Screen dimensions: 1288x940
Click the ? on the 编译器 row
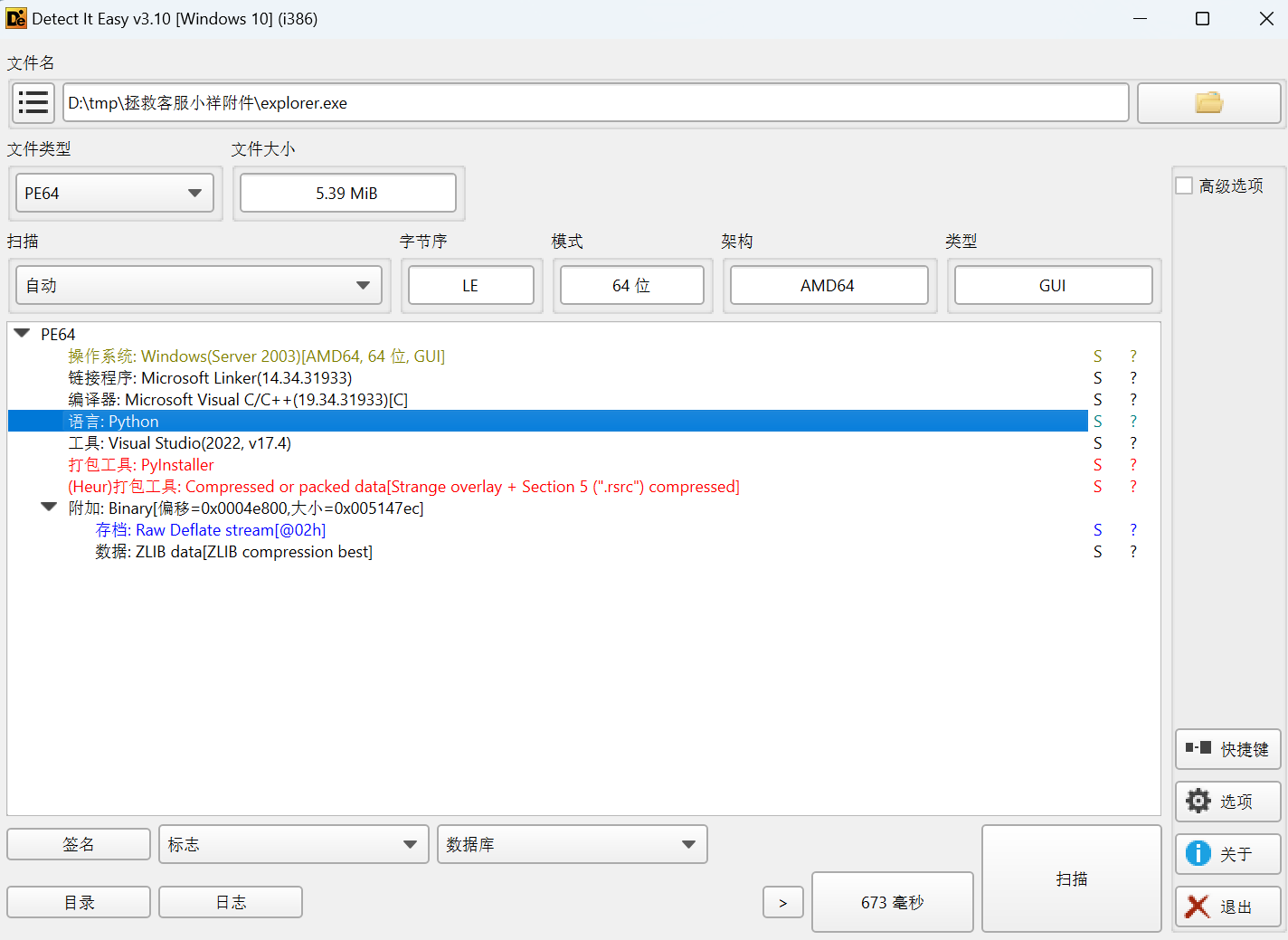(x=1133, y=399)
